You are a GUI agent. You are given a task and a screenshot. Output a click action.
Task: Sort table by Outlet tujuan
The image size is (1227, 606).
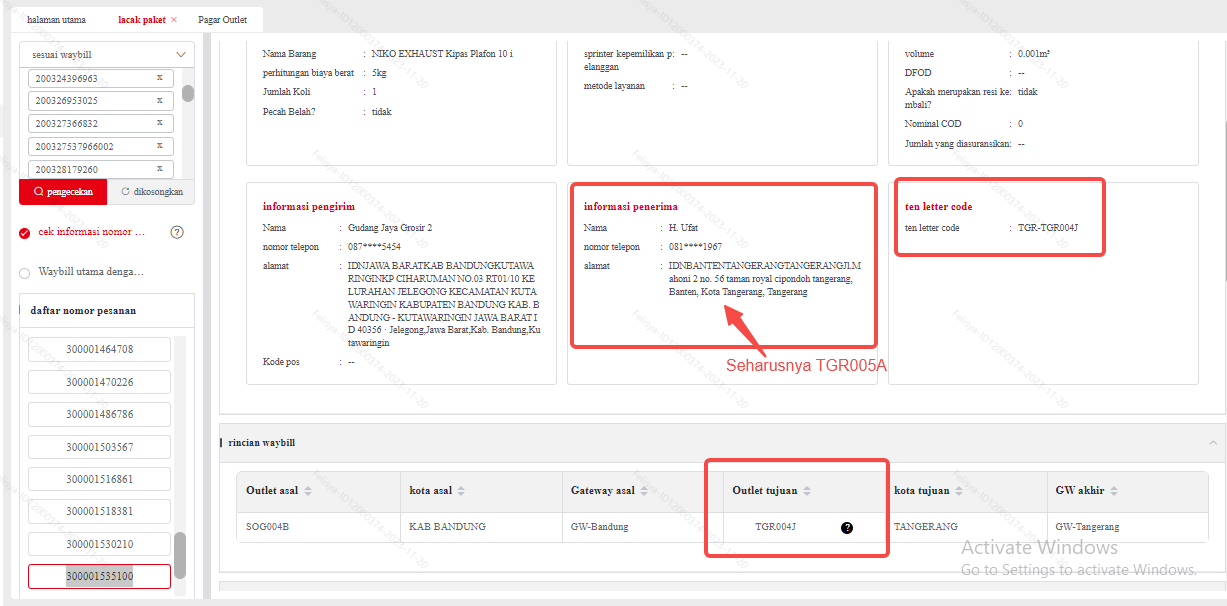click(807, 491)
